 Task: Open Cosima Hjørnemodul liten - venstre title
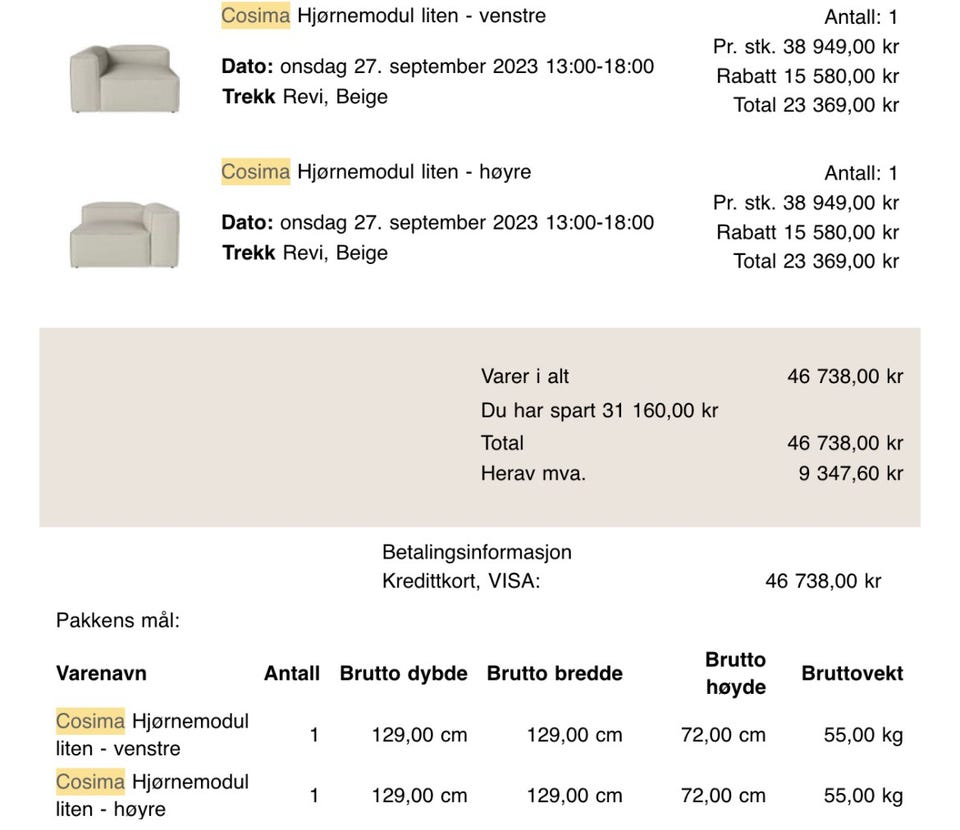(x=383, y=15)
